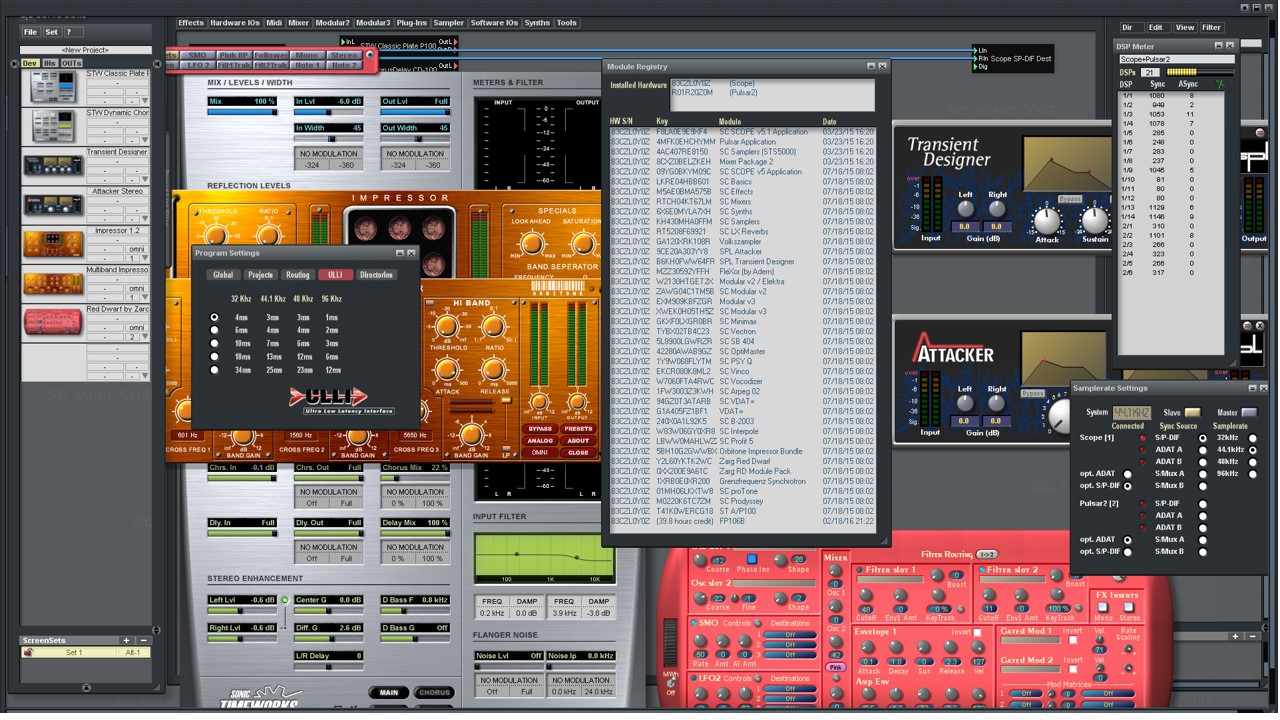The image size is (1280, 720).
Task: Open Attacker Stereo slot dropdown arrow
Action: (x=145, y=219)
